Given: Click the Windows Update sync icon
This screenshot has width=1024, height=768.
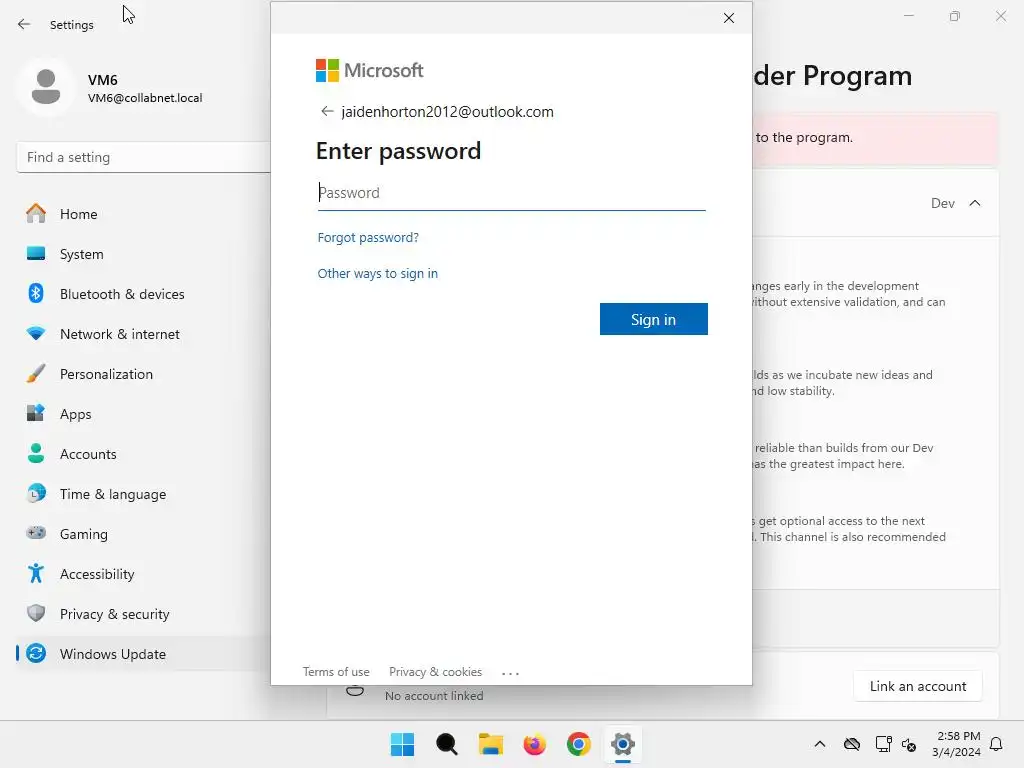Looking at the screenshot, I should click(36, 653).
